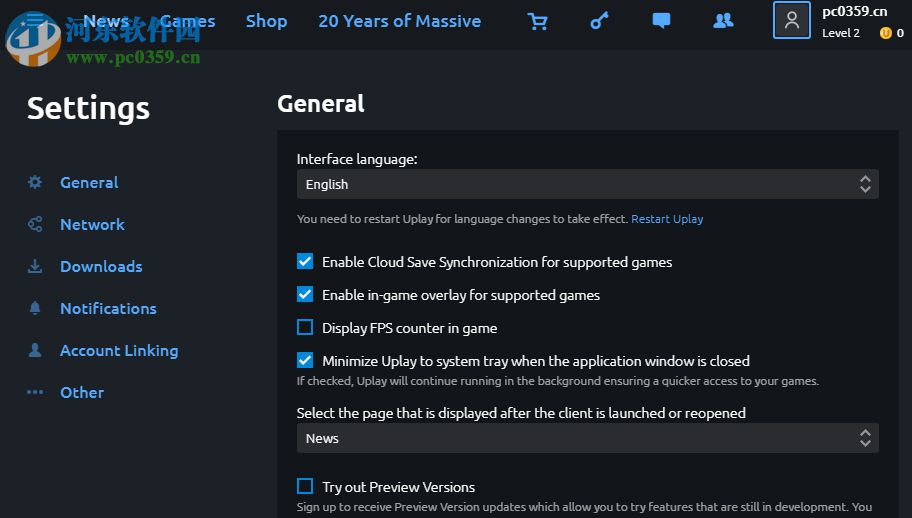Uncheck Minimize Uplay to system tray
Screen dimensions: 912x518
(305, 361)
